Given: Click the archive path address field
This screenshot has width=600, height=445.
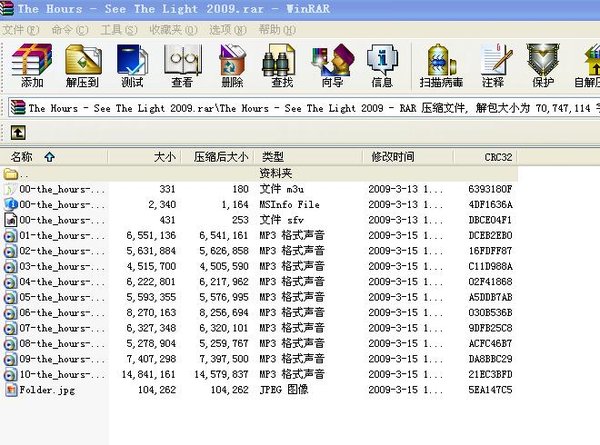Looking at the screenshot, I should point(304,108).
